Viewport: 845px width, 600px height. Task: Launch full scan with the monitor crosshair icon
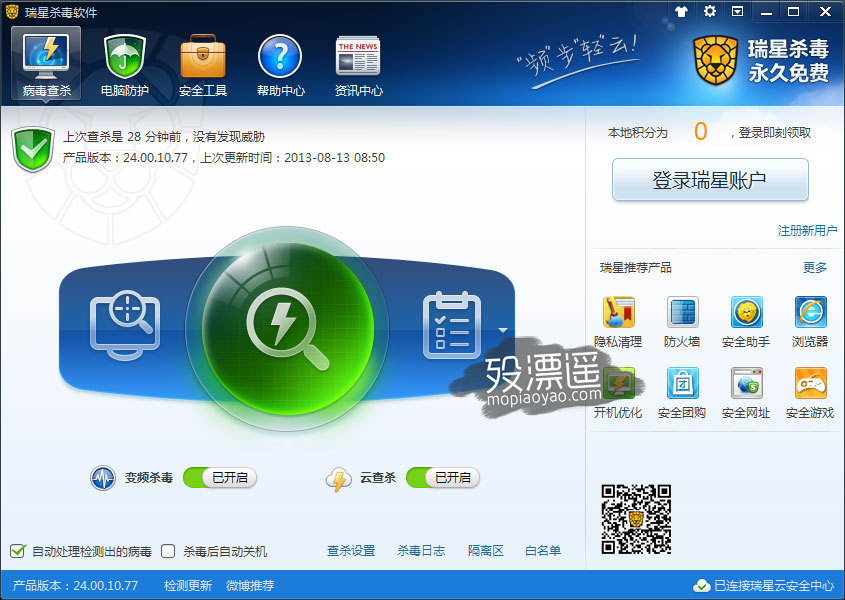125,325
